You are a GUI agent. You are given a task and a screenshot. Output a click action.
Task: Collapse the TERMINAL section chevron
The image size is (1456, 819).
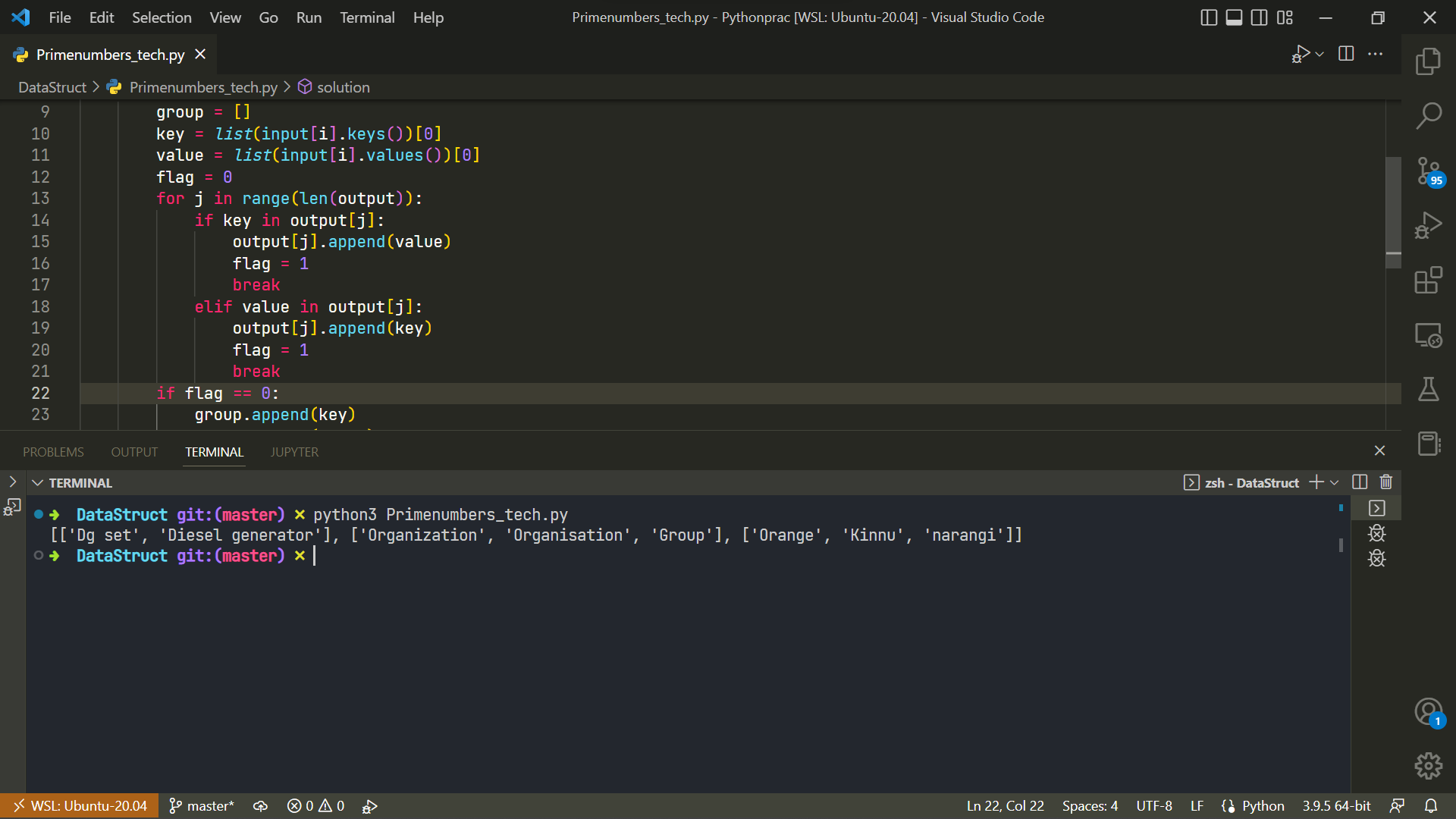37,483
